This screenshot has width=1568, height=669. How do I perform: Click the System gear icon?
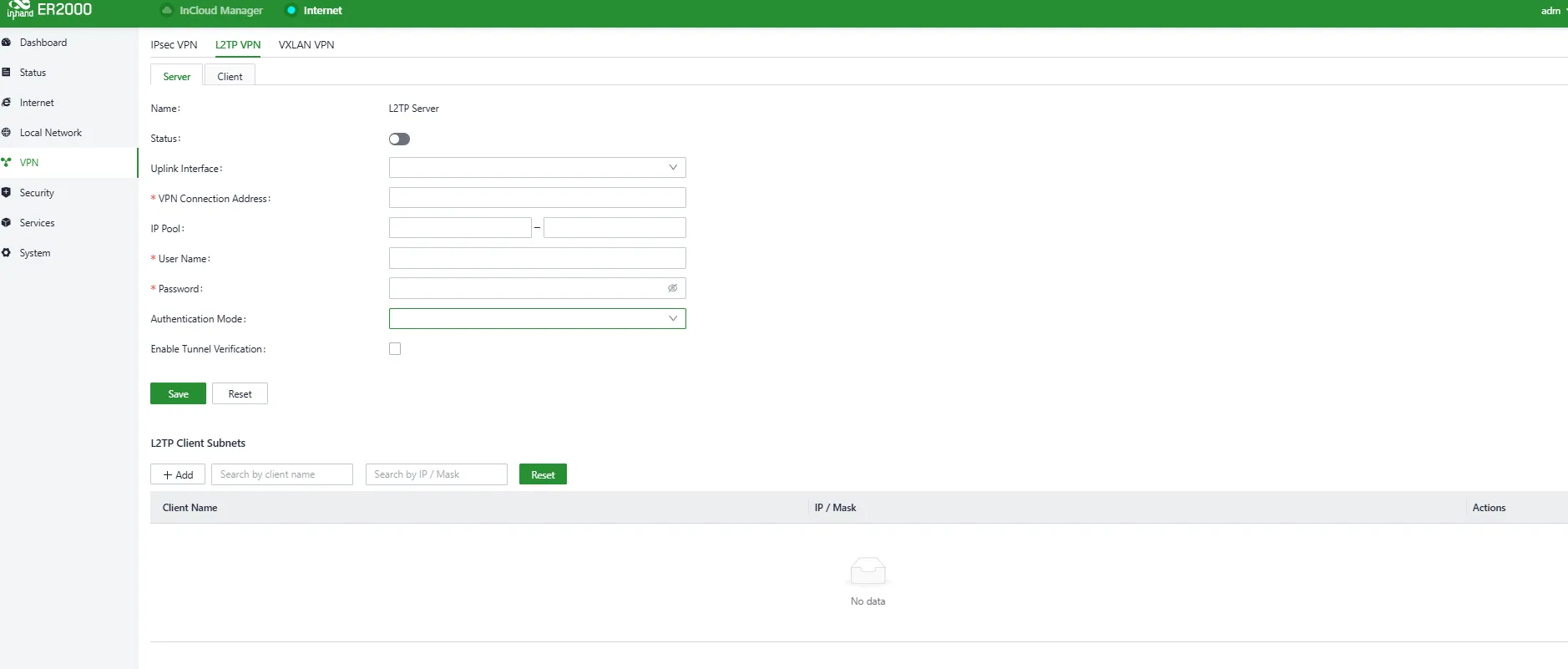[6, 253]
